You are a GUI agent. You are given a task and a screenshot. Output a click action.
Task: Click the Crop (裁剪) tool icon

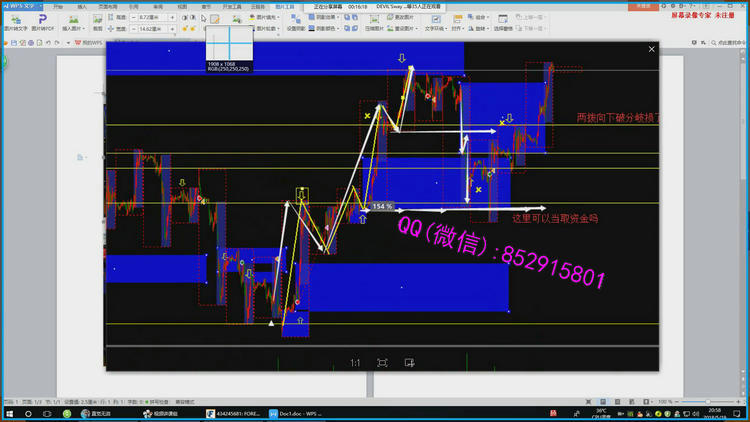coord(98,20)
